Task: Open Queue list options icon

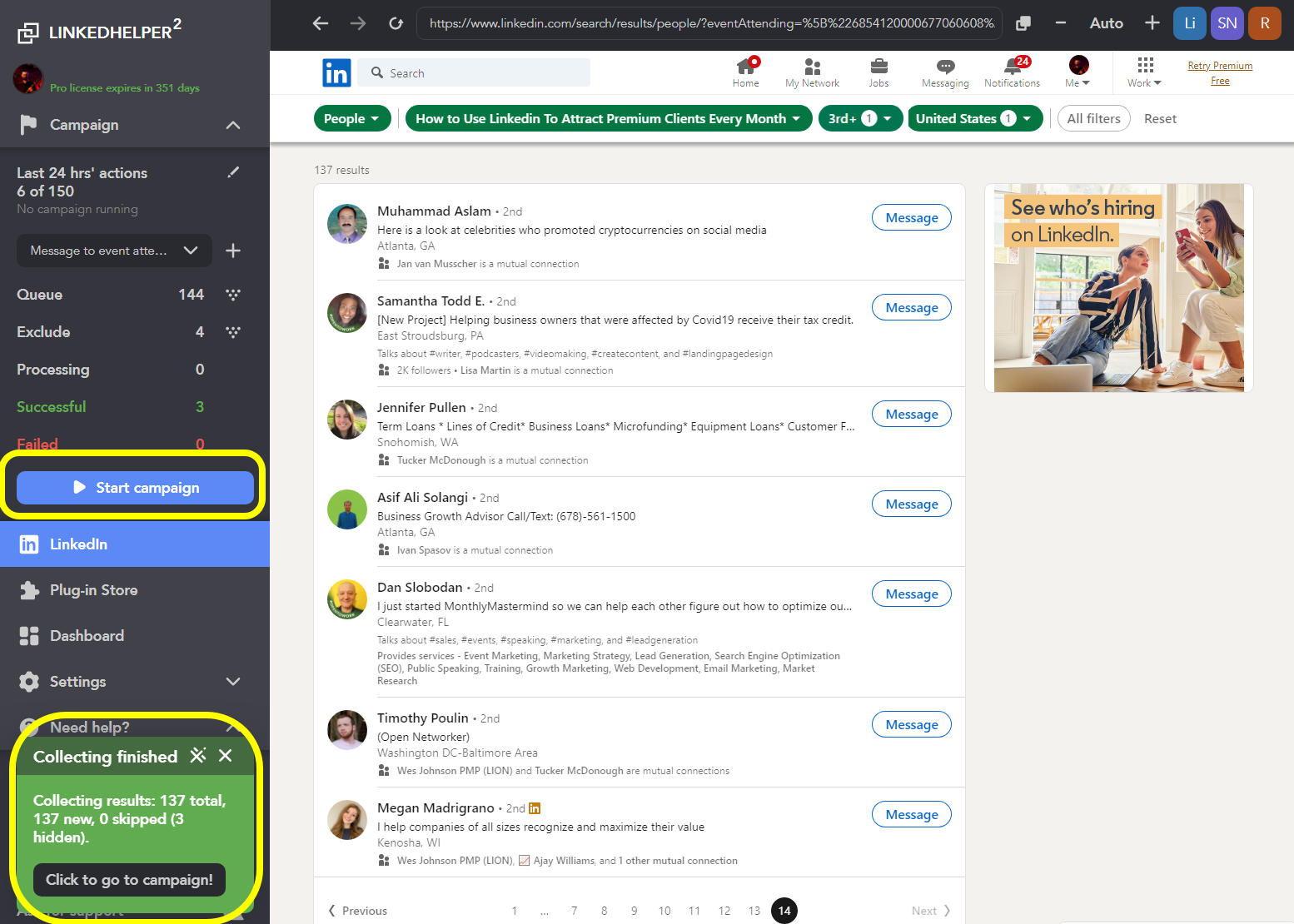Action: [x=233, y=295]
